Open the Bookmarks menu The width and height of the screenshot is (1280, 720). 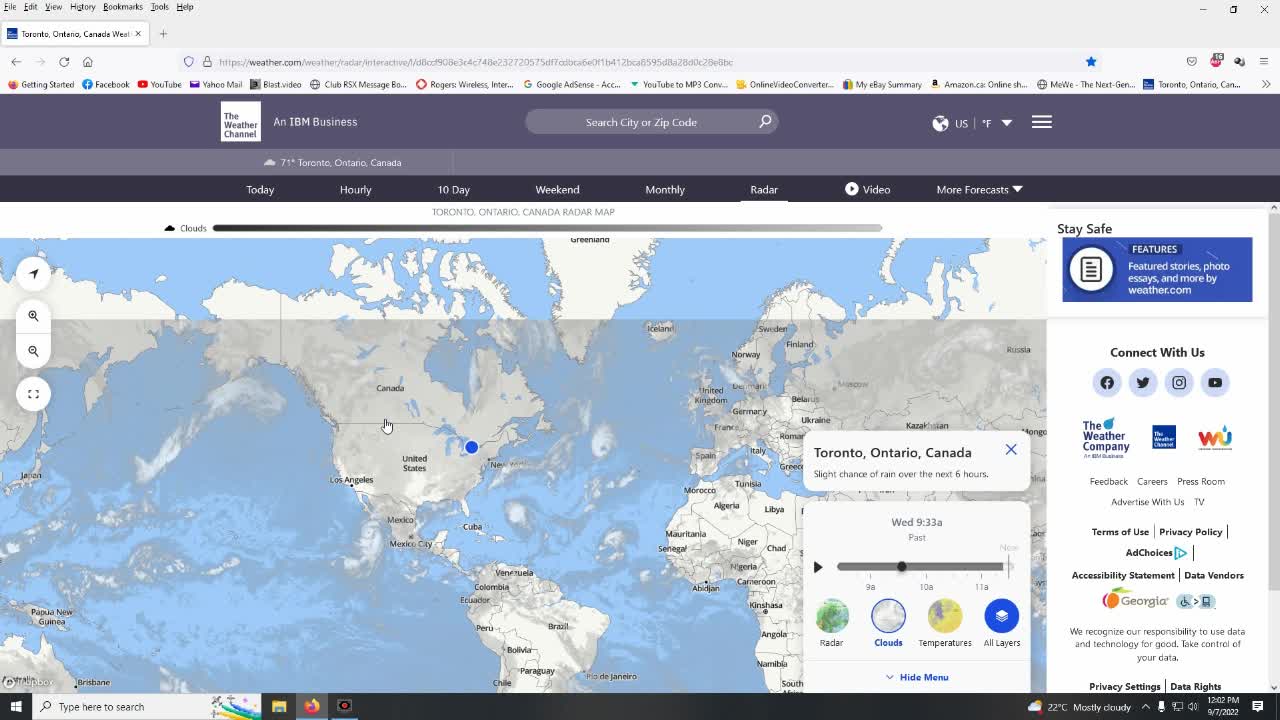123,7
